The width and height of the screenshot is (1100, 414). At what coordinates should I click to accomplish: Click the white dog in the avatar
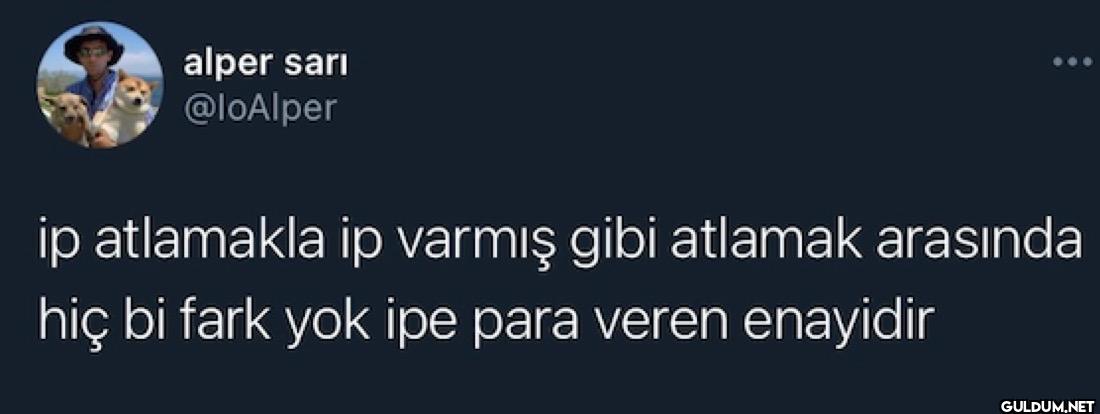(x=130, y=107)
